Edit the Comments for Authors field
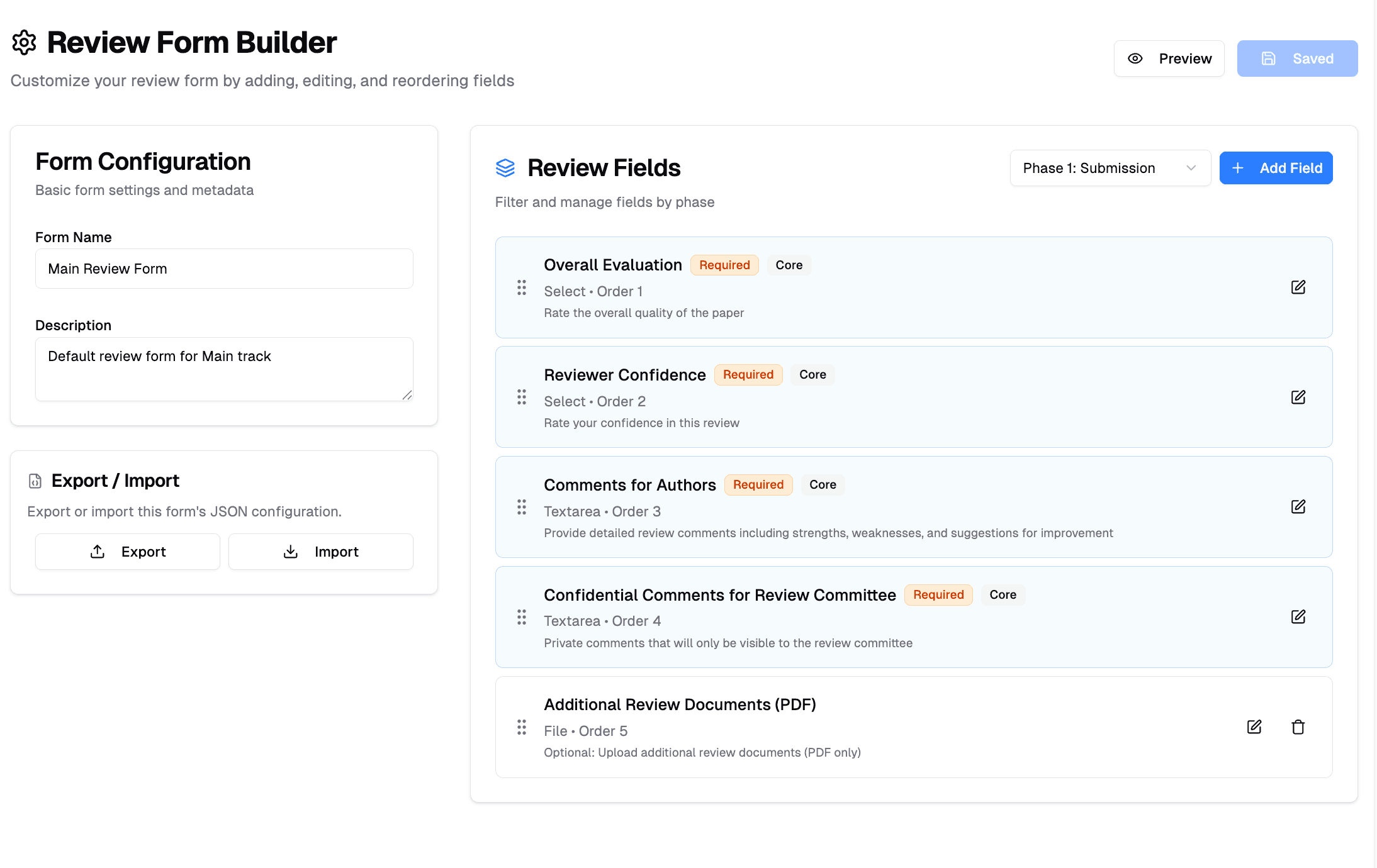Image resolution: width=1377 pixels, height=868 pixels. 1299,507
